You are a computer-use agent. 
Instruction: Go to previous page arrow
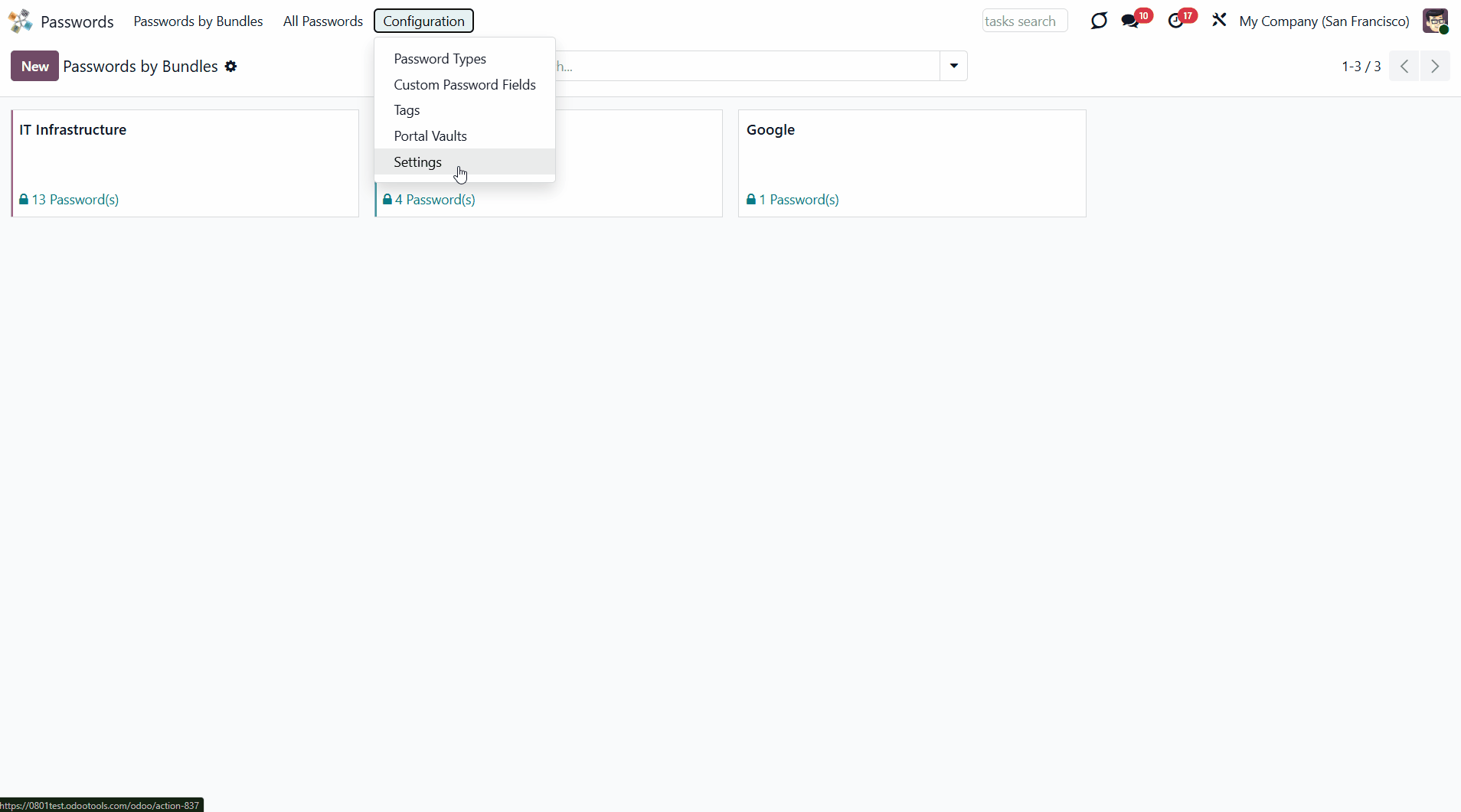(1404, 67)
